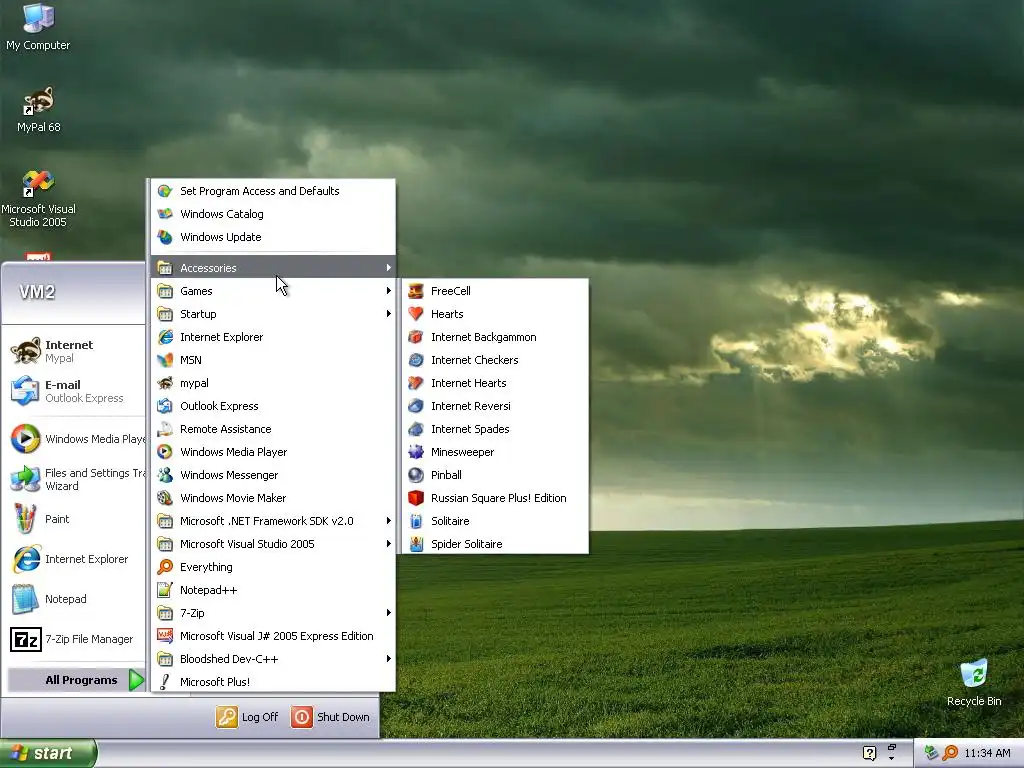Select Microsoft Visual Studio 2005 desktop shortcut
The width and height of the screenshot is (1024, 768).
tap(38, 198)
